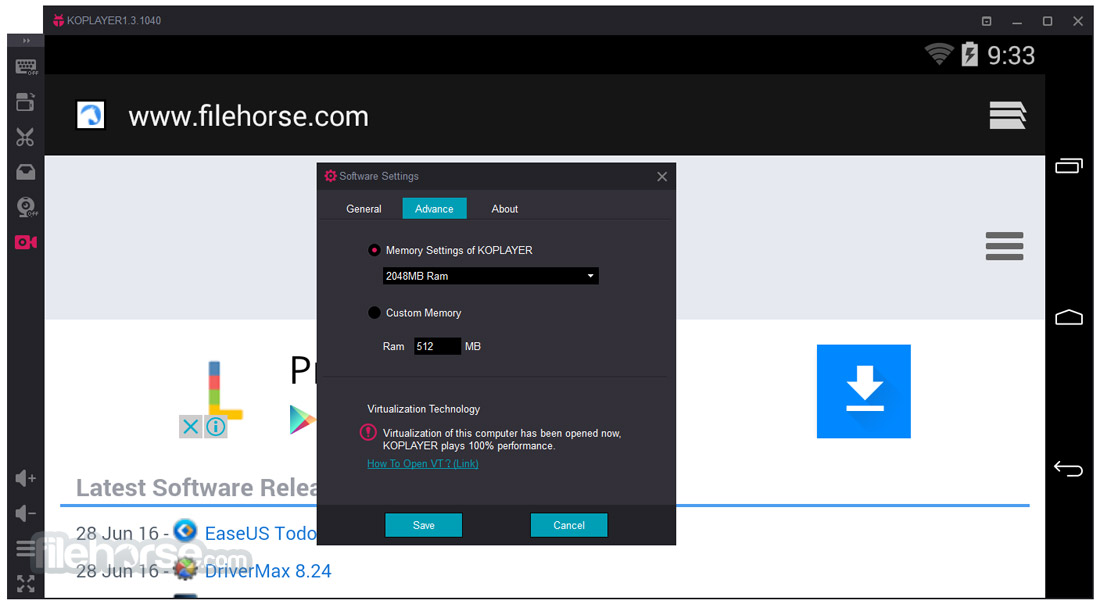Start video recording with red camera icon
1100x604 pixels.
point(25,242)
